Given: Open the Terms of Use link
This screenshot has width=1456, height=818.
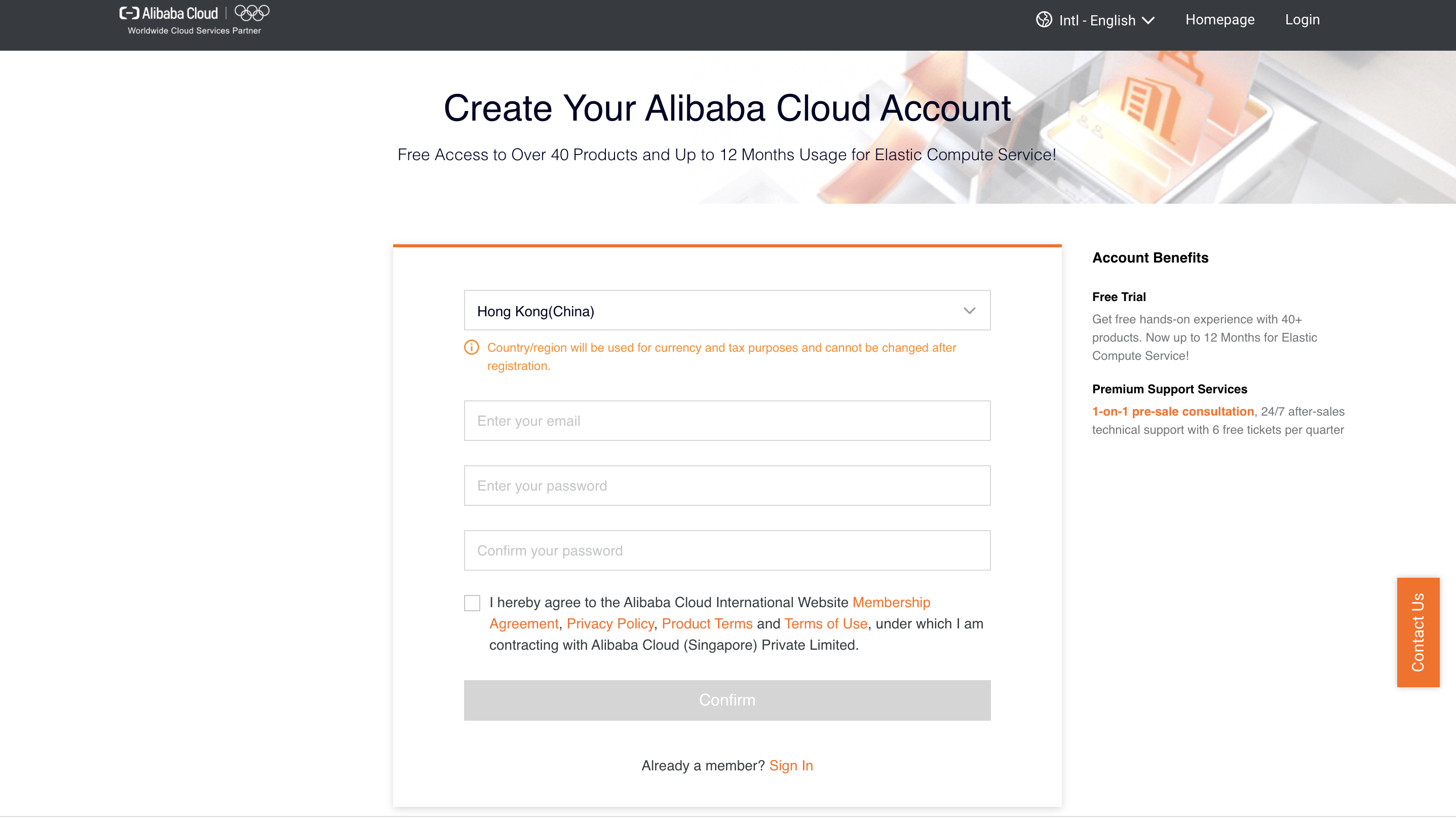Looking at the screenshot, I should point(825,623).
